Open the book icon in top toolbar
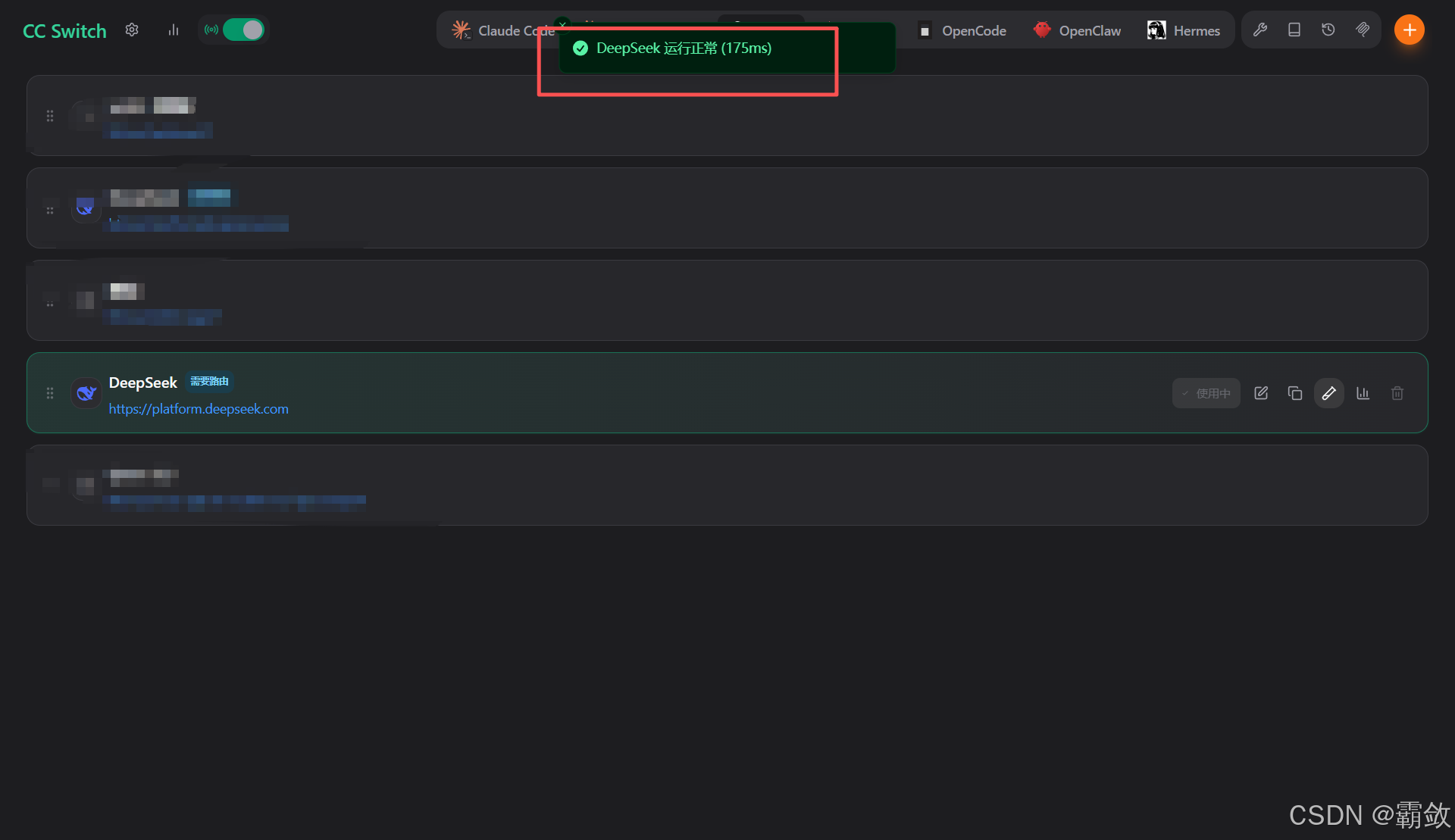Image resolution: width=1455 pixels, height=840 pixels. pyautogui.click(x=1294, y=30)
